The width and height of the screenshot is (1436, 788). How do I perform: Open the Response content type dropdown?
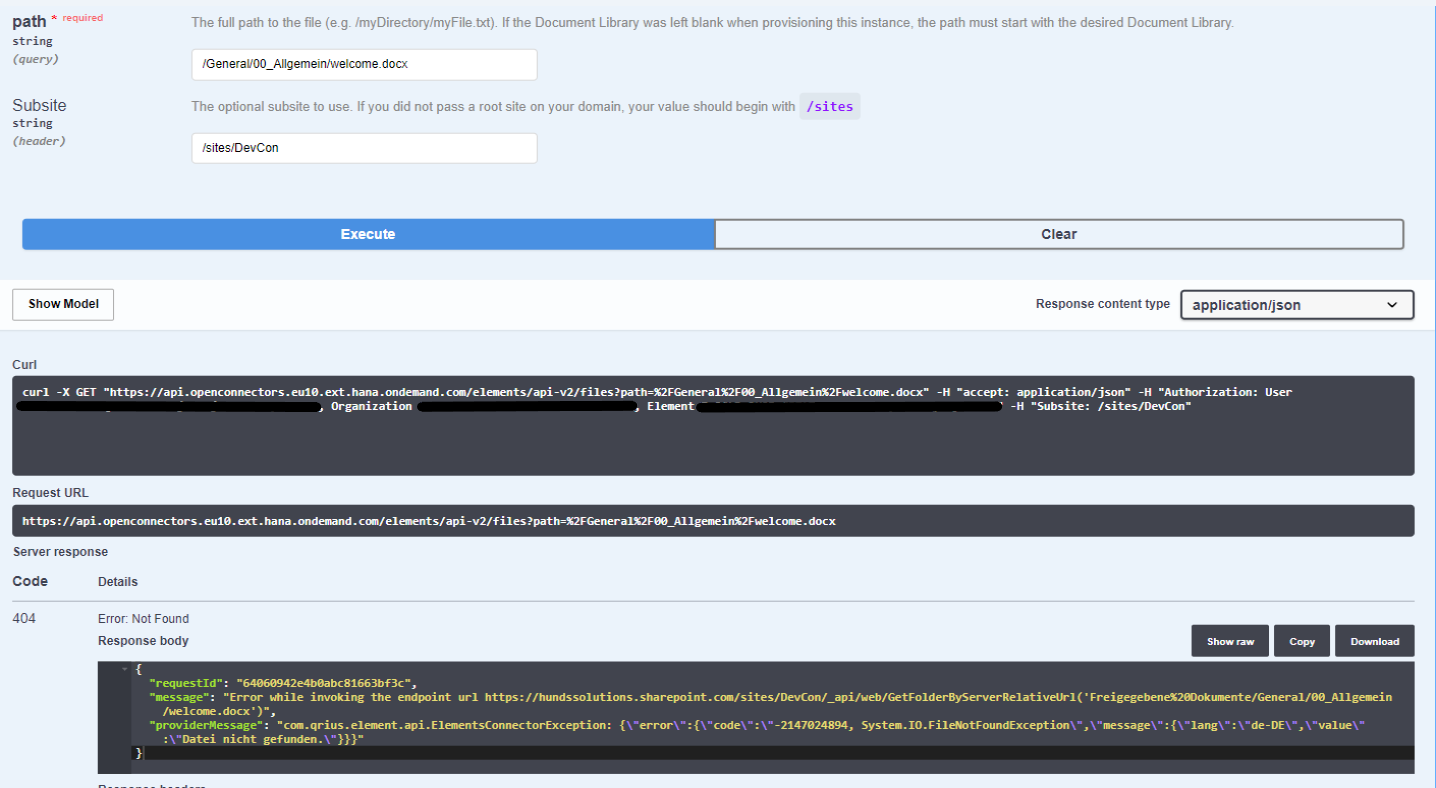1296,305
